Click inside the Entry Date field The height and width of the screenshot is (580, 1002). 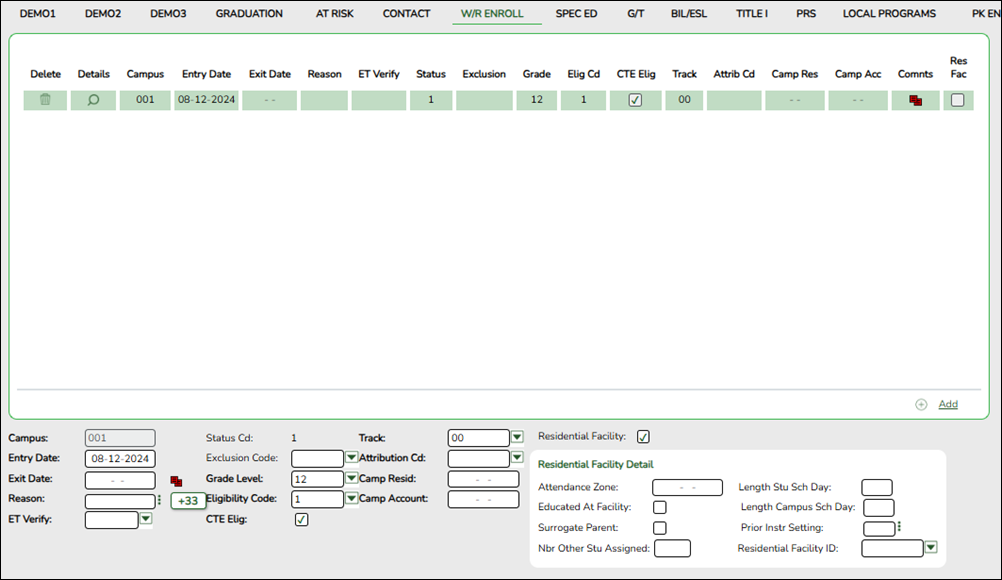pyautogui.click(x=119, y=458)
